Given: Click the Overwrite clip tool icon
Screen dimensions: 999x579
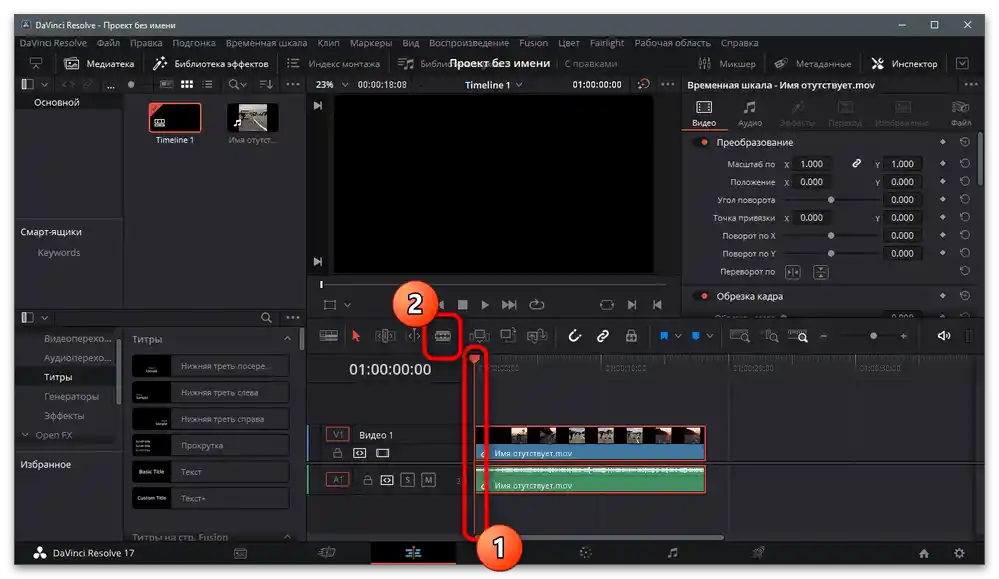Looking at the screenshot, I should (508, 335).
